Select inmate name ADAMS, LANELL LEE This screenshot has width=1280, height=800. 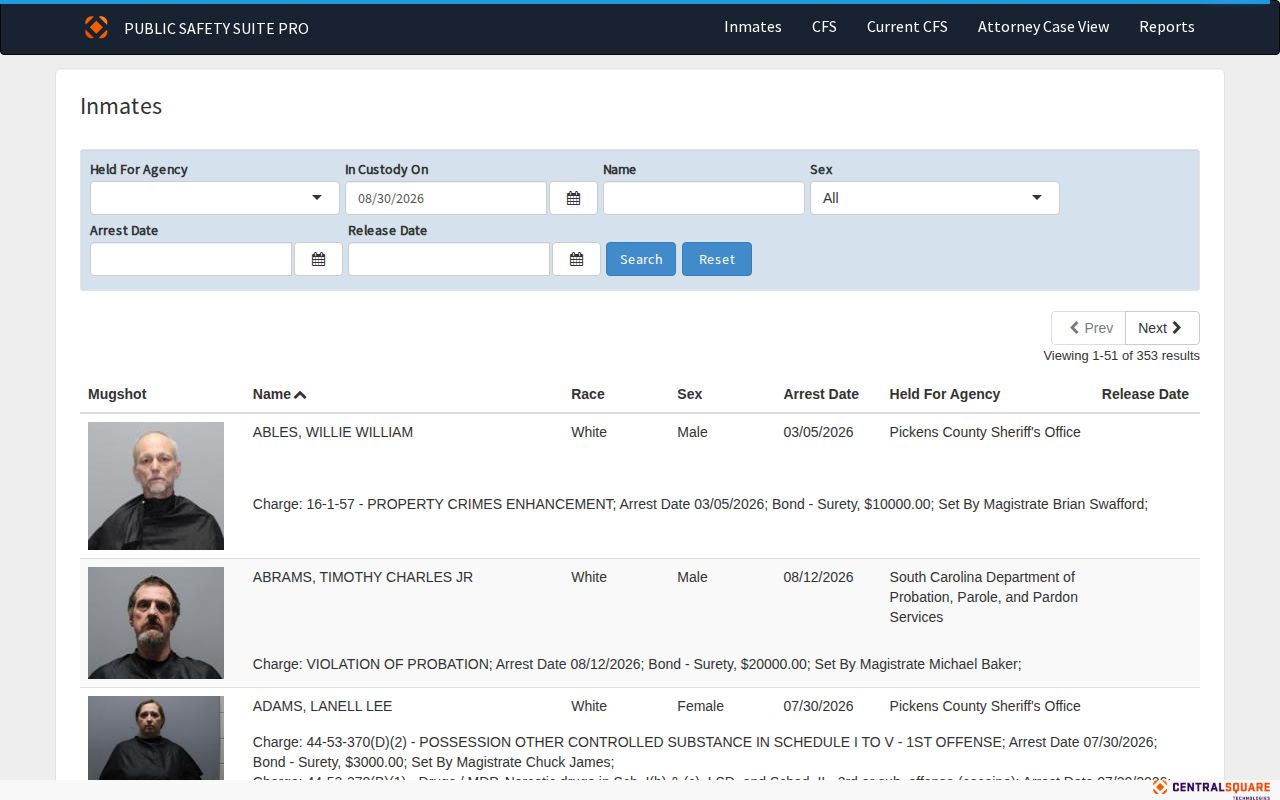coord(322,706)
